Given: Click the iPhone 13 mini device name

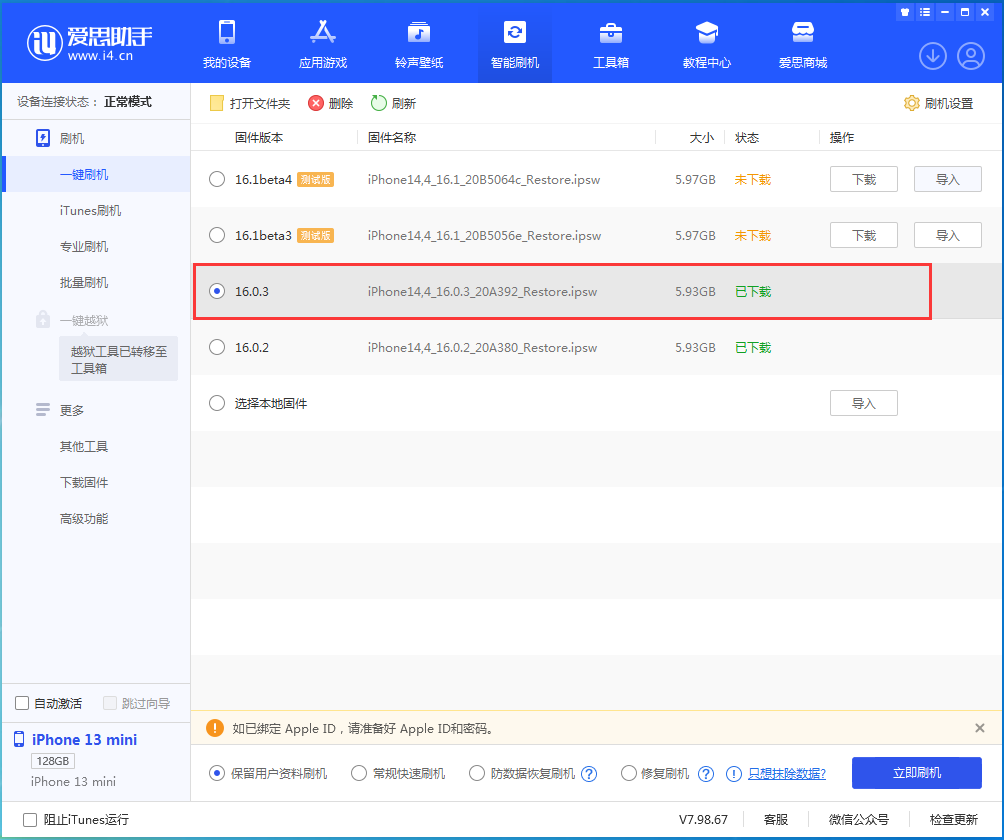Looking at the screenshot, I should [x=85, y=740].
